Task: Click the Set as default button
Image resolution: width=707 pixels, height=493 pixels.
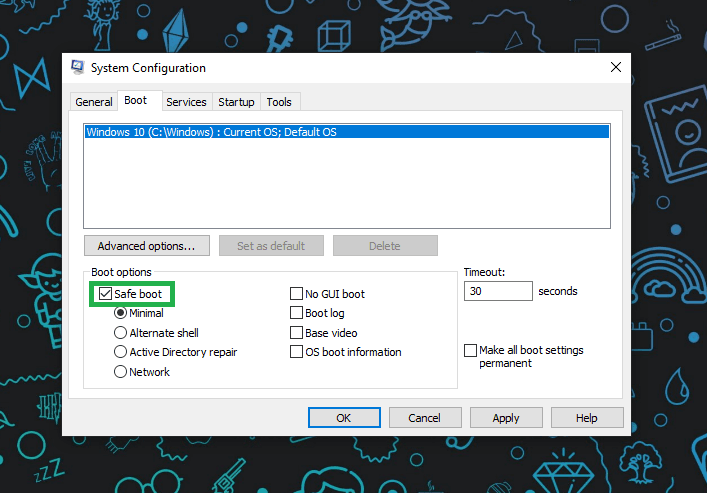Action: [x=271, y=246]
